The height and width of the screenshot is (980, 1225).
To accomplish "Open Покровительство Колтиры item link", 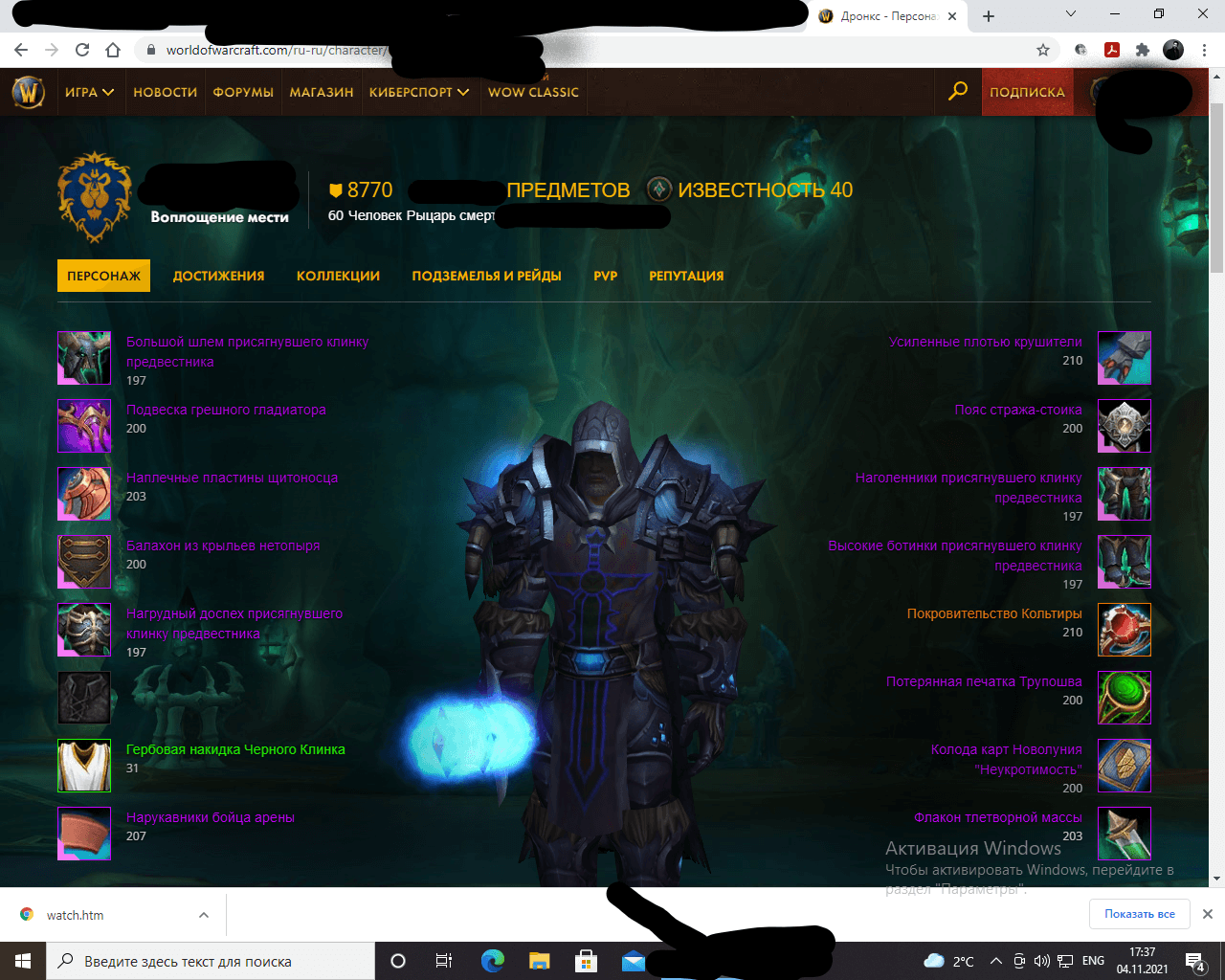I will (x=994, y=613).
